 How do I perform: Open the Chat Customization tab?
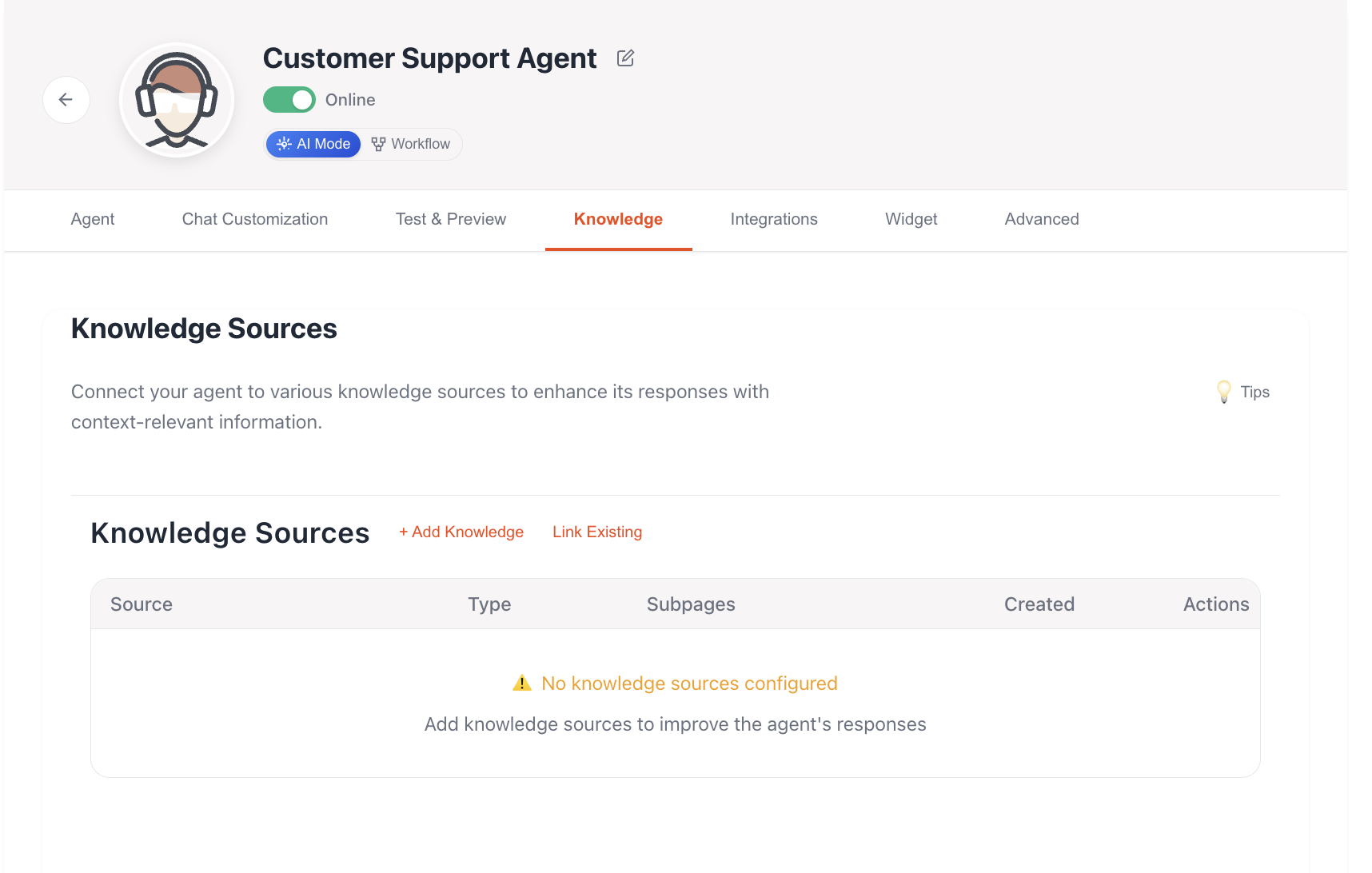255,219
